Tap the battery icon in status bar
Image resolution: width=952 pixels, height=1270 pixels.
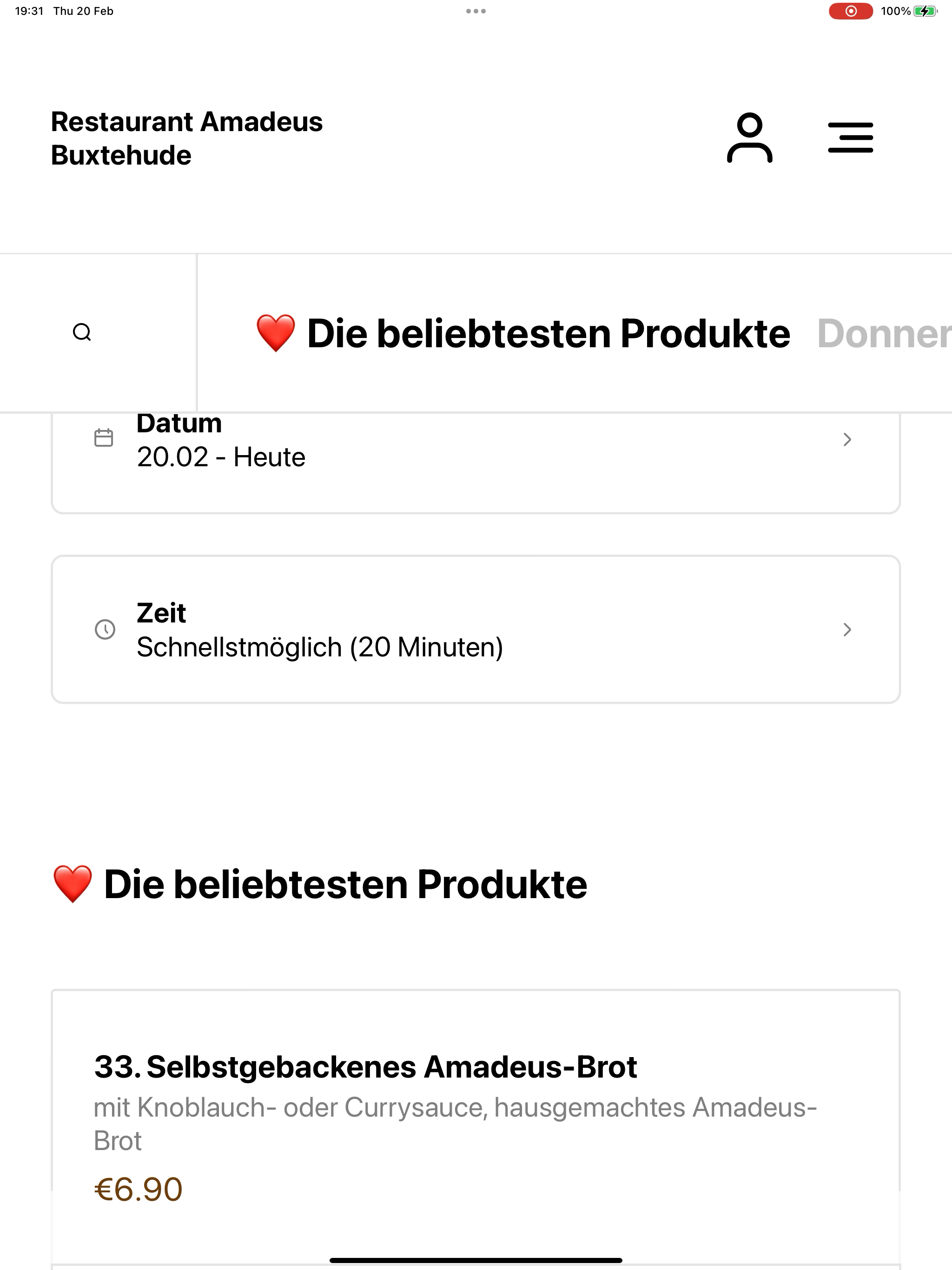926,11
